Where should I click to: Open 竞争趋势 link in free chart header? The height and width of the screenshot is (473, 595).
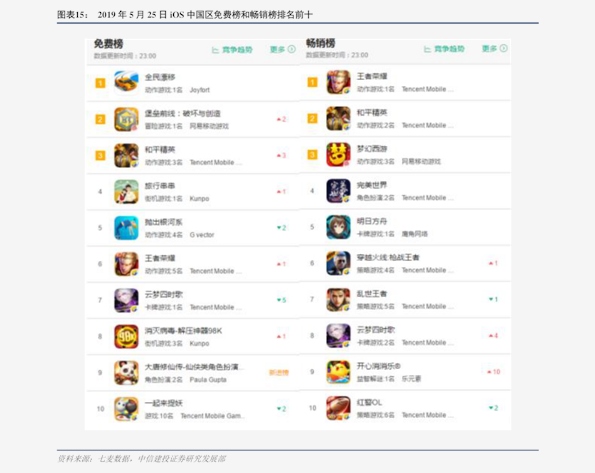point(232,50)
